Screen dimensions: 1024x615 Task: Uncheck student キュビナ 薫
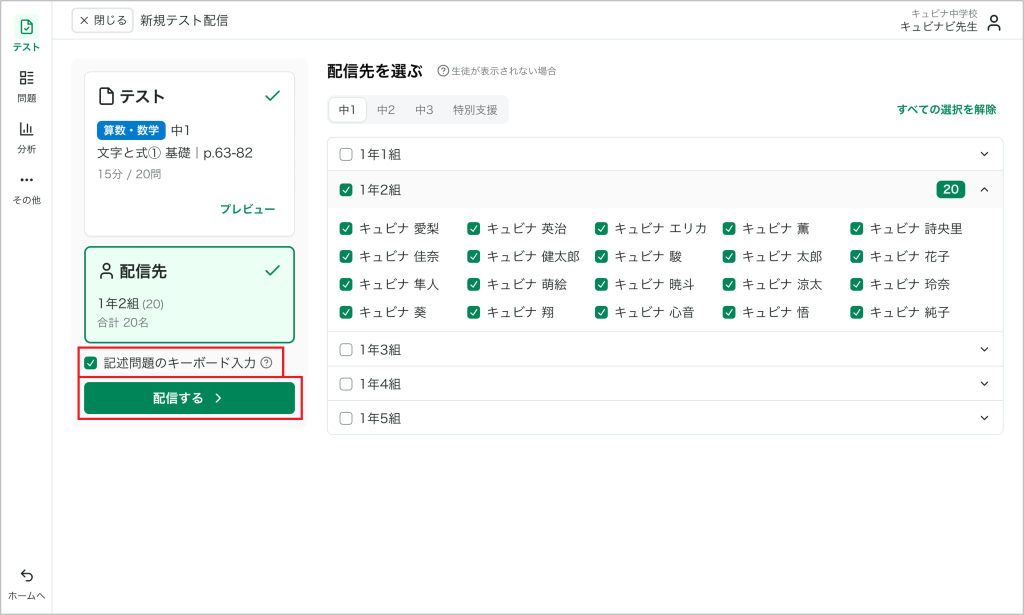(729, 229)
